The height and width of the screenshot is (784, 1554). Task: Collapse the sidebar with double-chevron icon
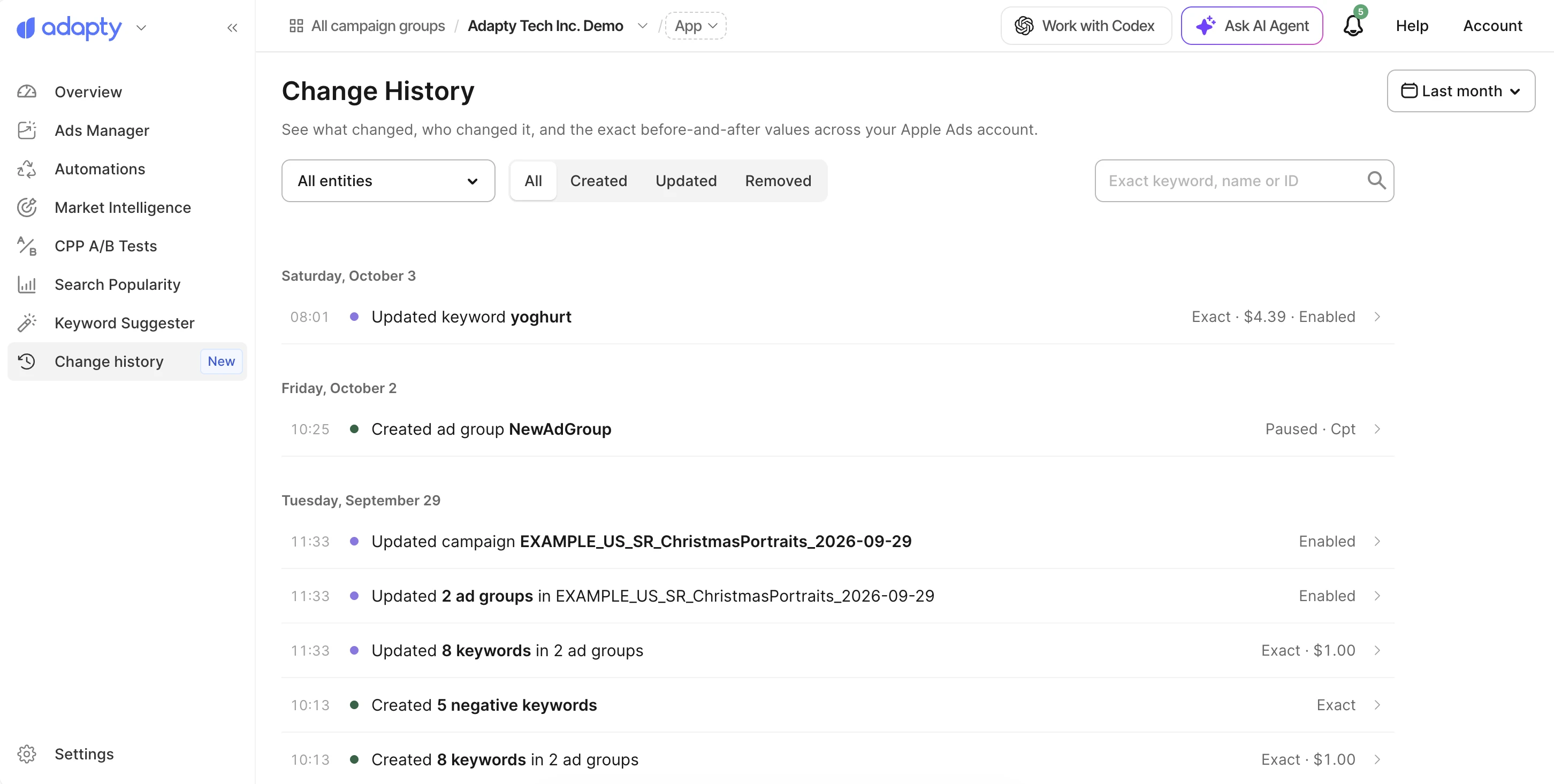[232, 28]
